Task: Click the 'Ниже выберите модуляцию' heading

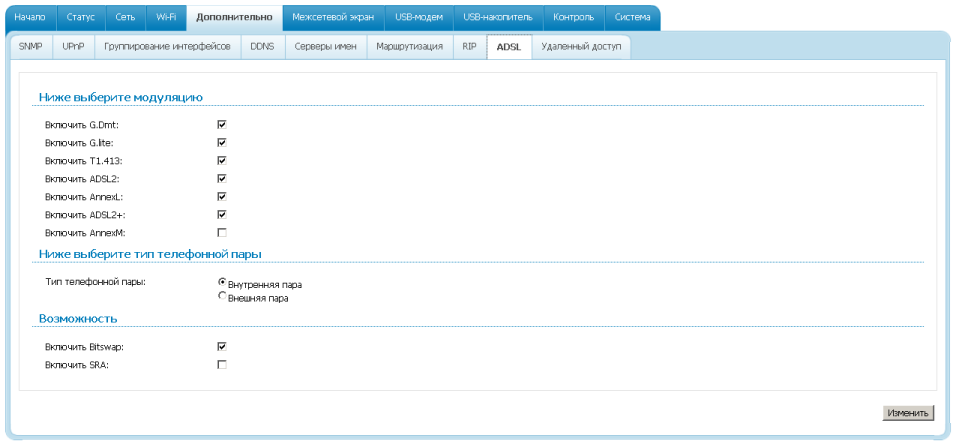Action: 121,97
